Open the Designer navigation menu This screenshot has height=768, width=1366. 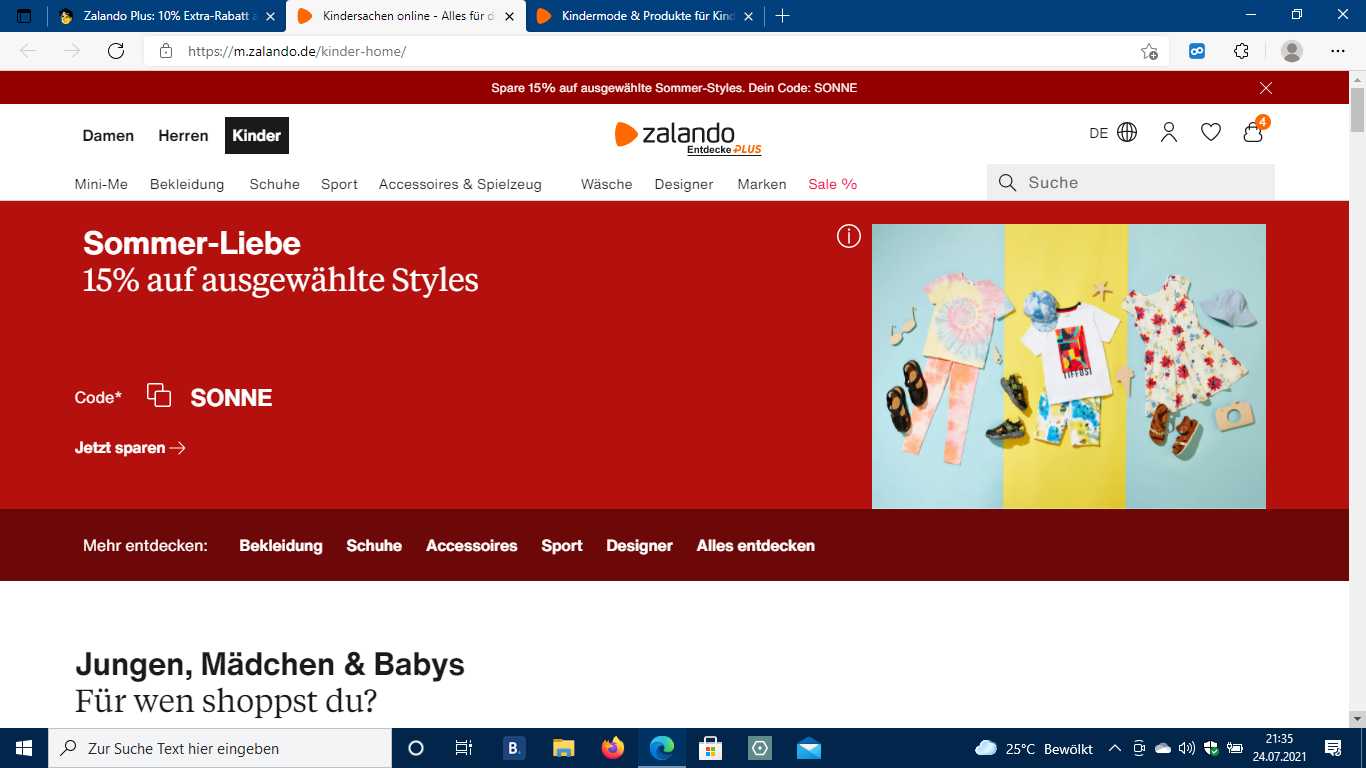(684, 184)
